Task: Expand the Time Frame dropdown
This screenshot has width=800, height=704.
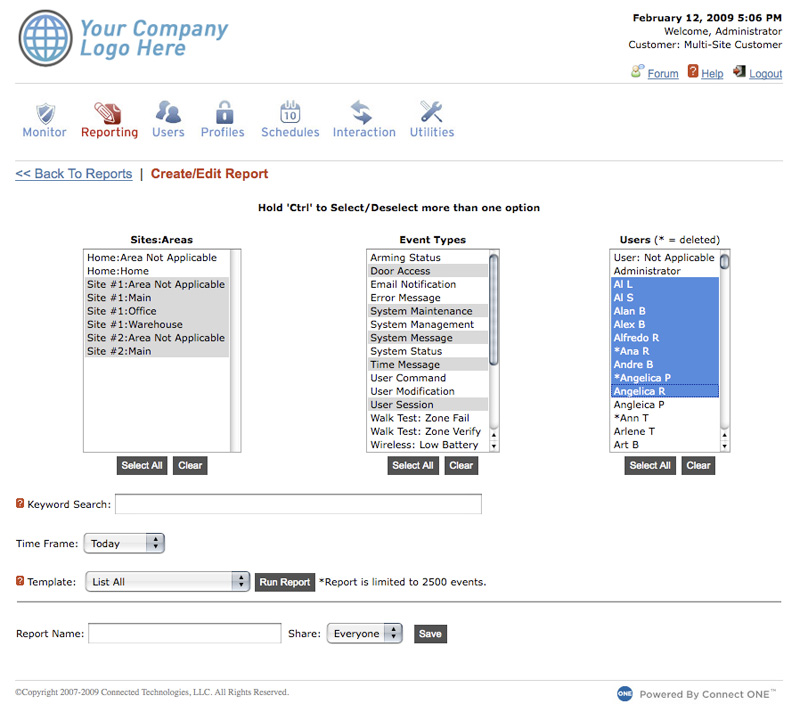Action: coord(124,543)
